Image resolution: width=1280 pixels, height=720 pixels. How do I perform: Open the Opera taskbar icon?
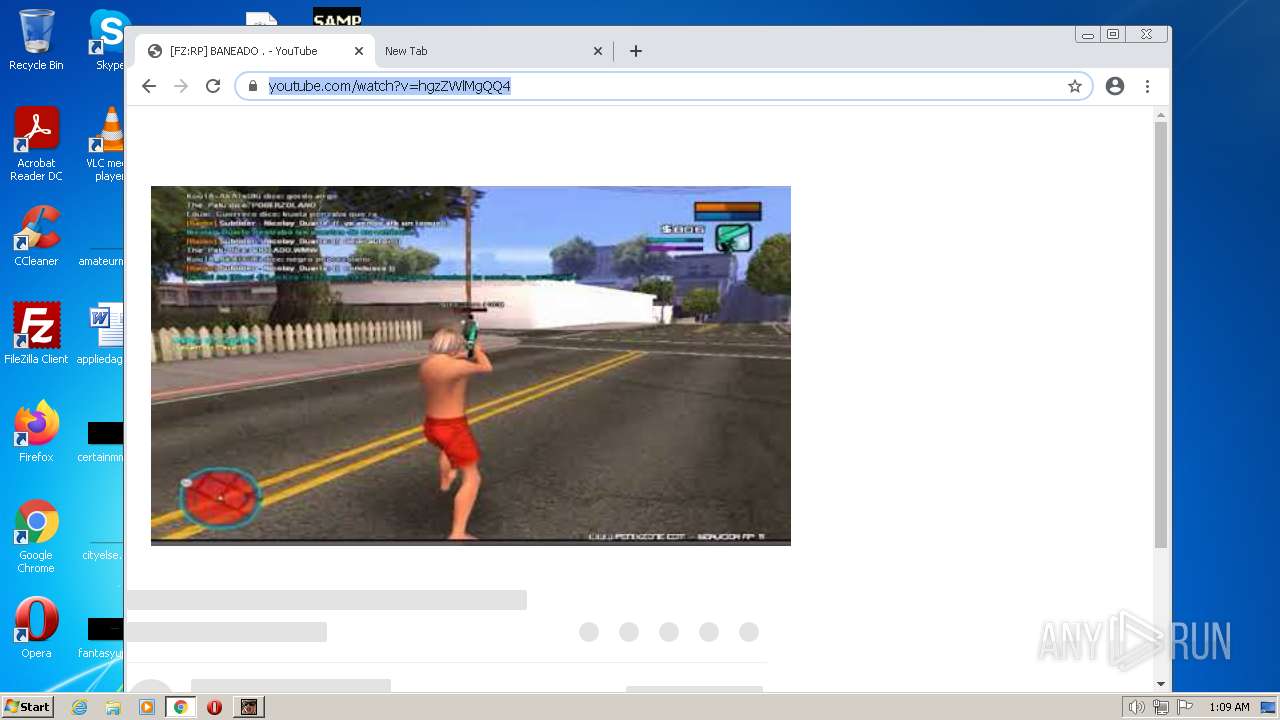[214, 707]
